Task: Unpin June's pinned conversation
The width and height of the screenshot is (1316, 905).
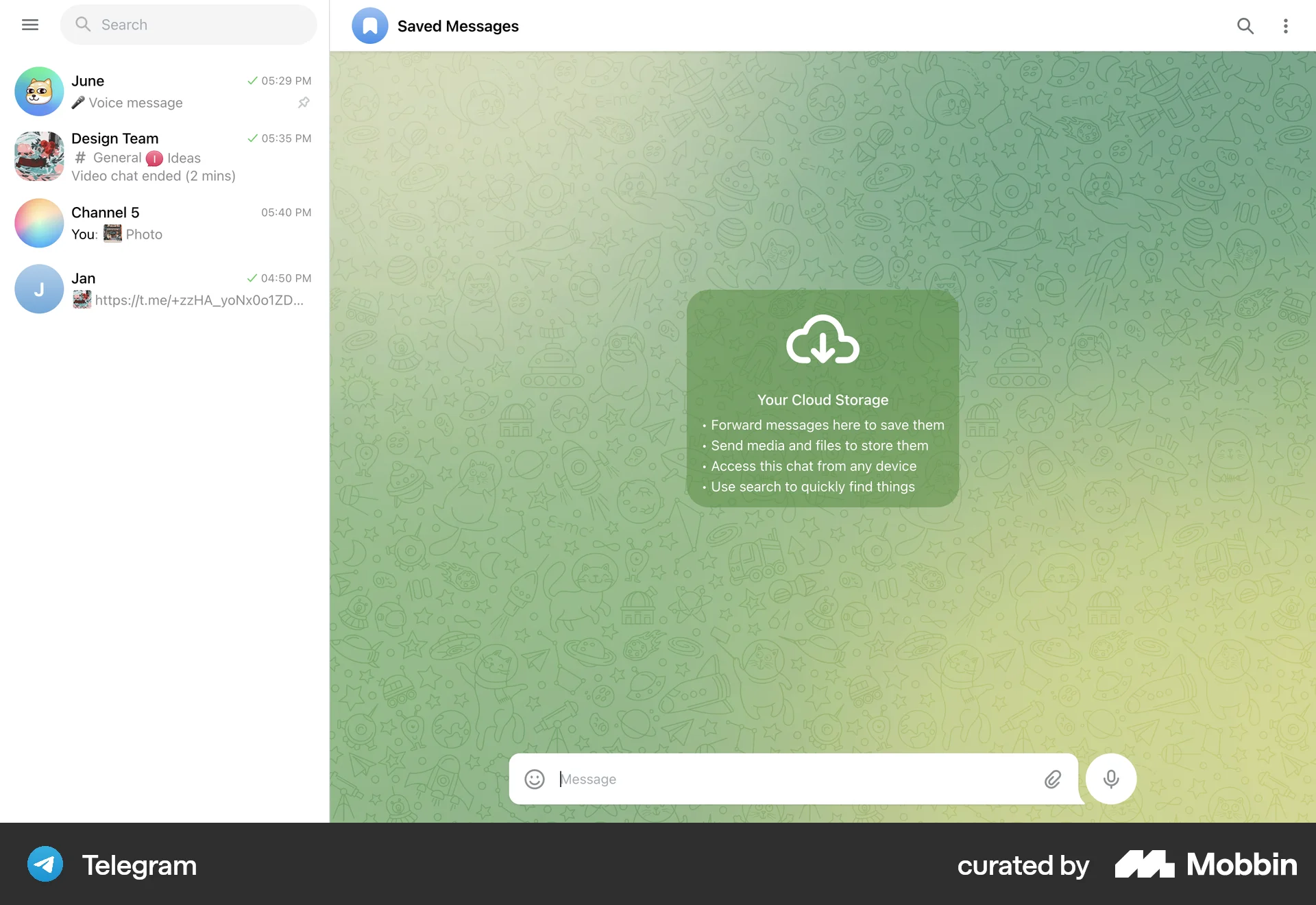Action: (x=304, y=103)
